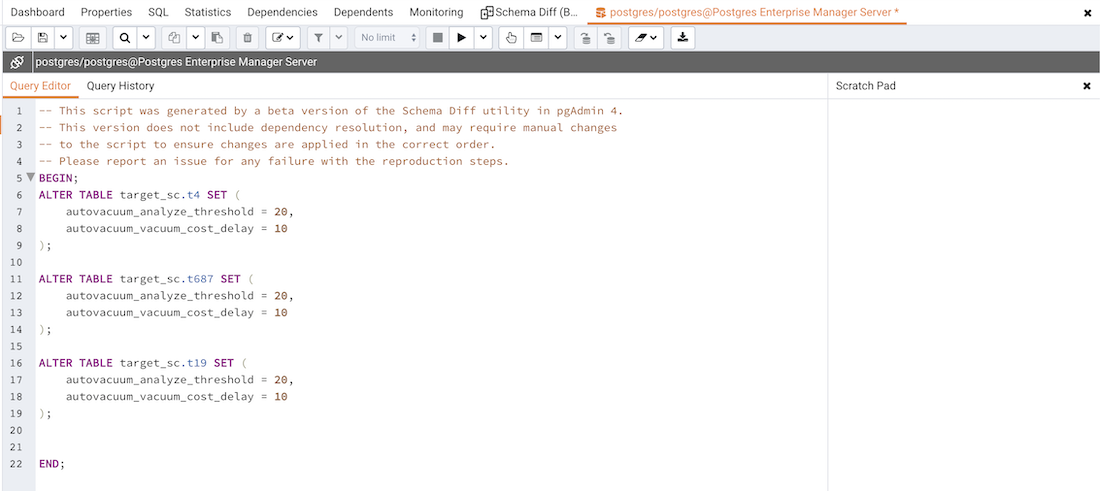Expand the Copy options dropdown arrow
The image size is (1100, 491).
click(195, 38)
